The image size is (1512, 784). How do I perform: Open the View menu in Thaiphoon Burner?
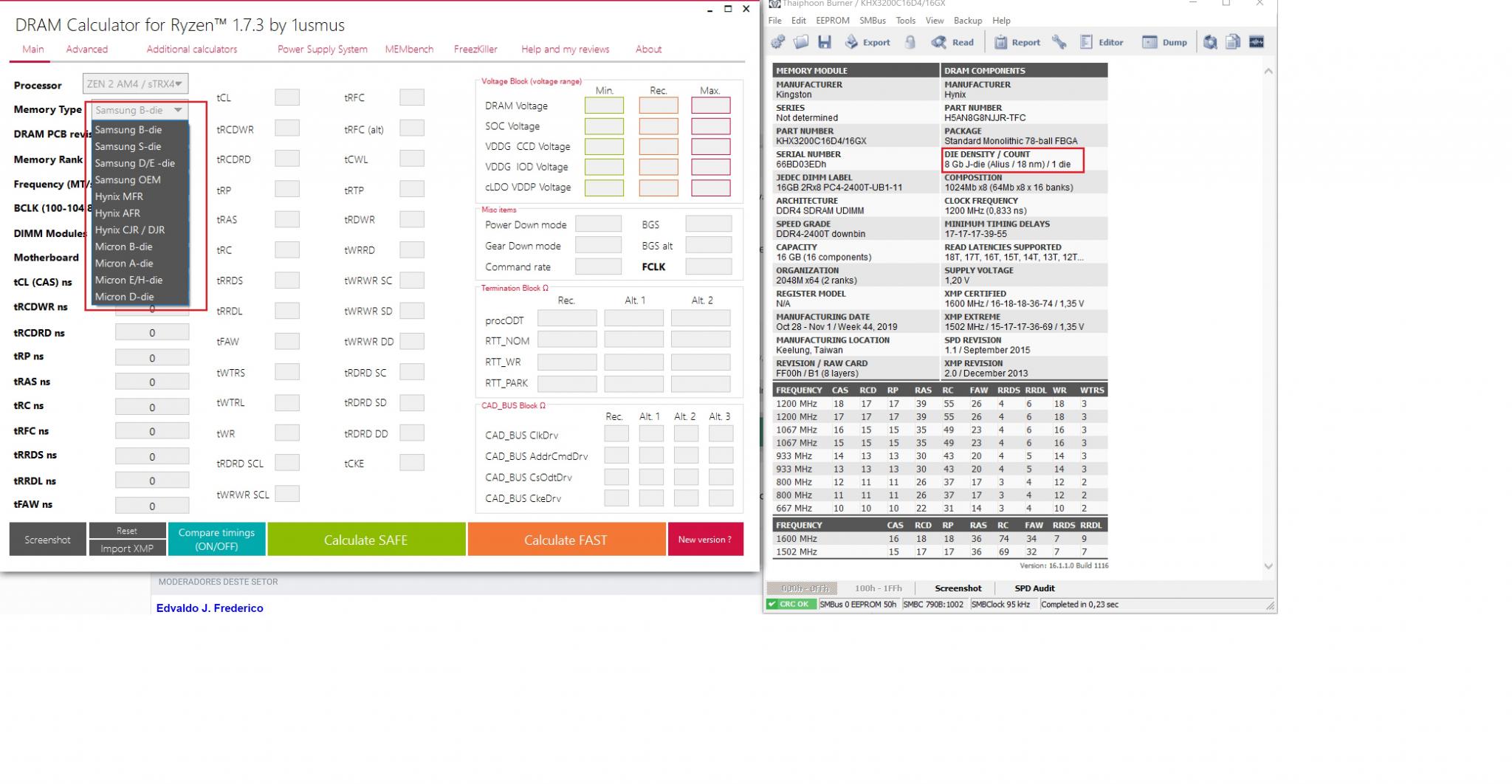coord(935,21)
